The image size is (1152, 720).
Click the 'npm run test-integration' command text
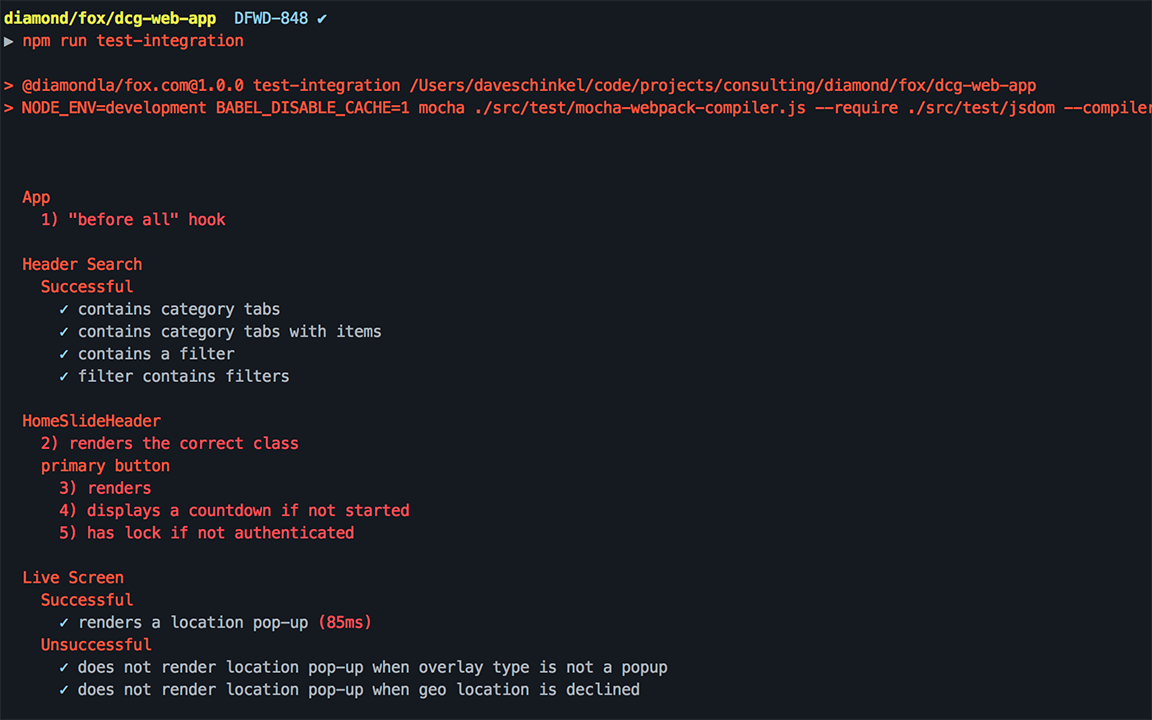click(133, 41)
